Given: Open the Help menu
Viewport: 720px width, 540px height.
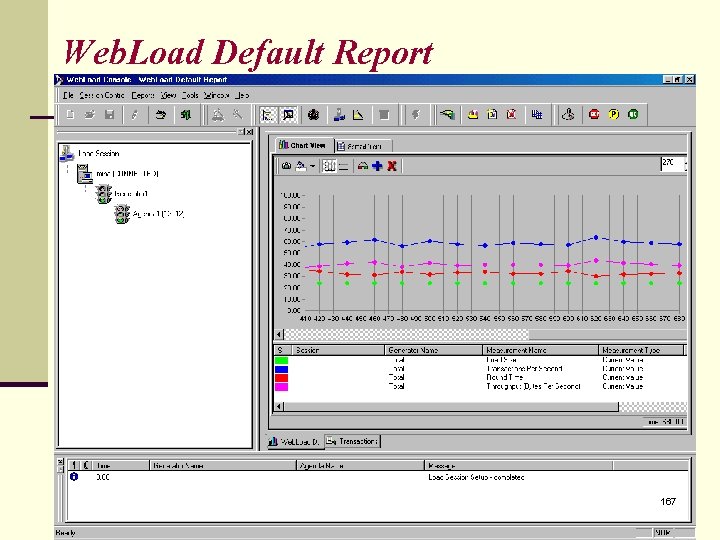Looking at the screenshot, I should 242,95.
